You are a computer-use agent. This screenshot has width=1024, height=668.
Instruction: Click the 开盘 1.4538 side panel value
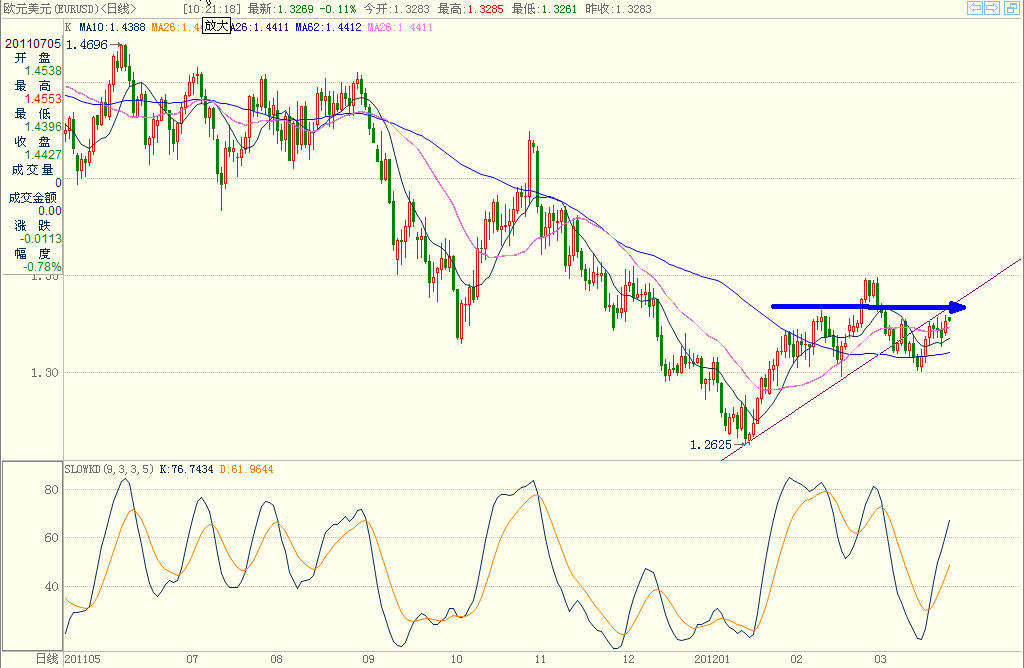pyautogui.click(x=43, y=71)
